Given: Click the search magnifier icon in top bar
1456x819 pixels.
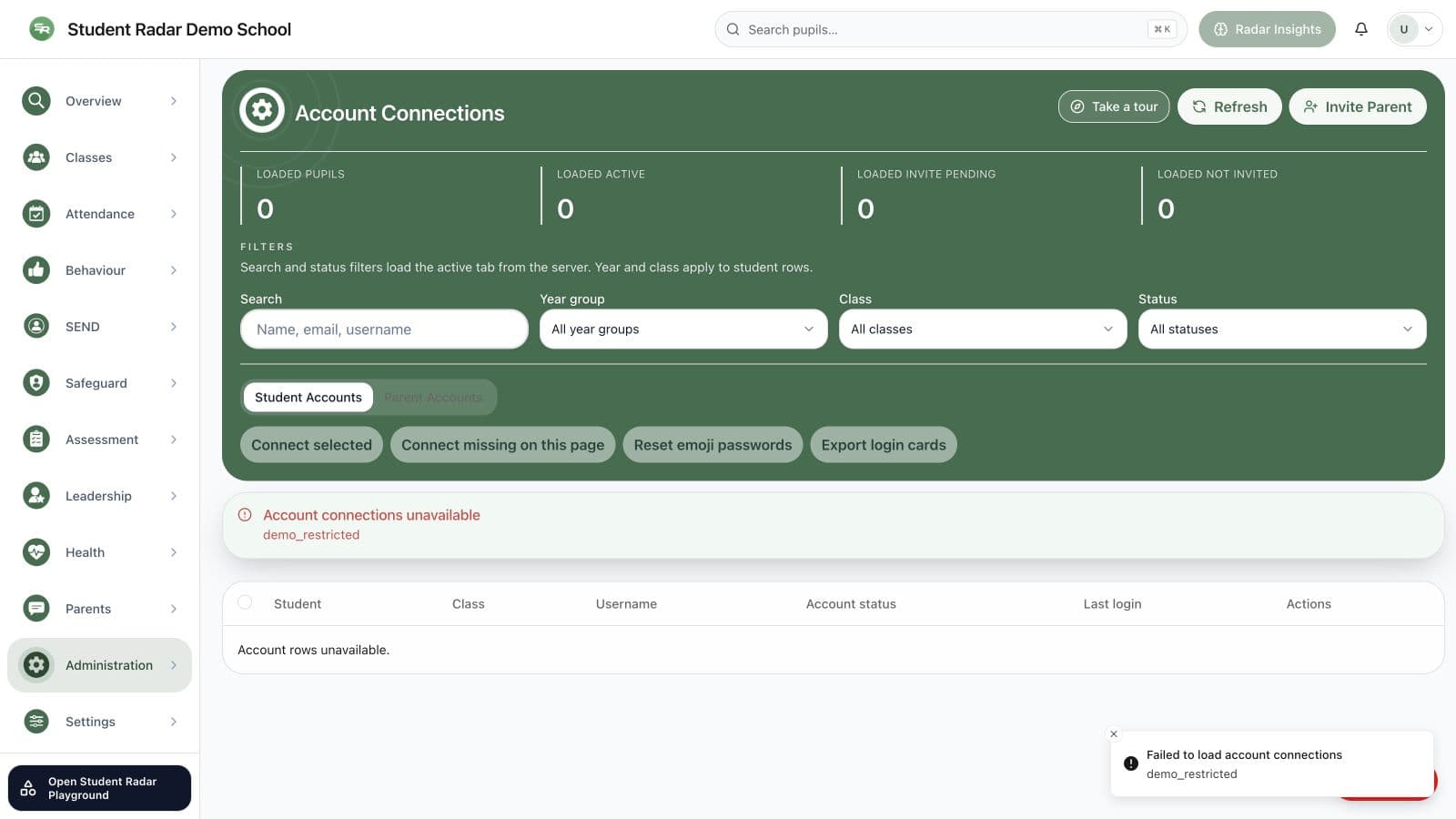Looking at the screenshot, I should pyautogui.click(x=733, y=29).
